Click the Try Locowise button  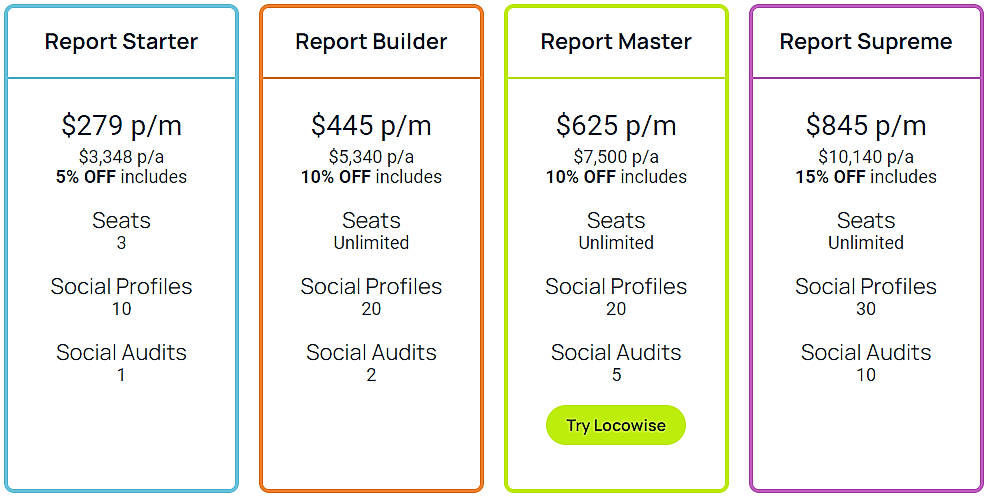[x=615, y=425]
